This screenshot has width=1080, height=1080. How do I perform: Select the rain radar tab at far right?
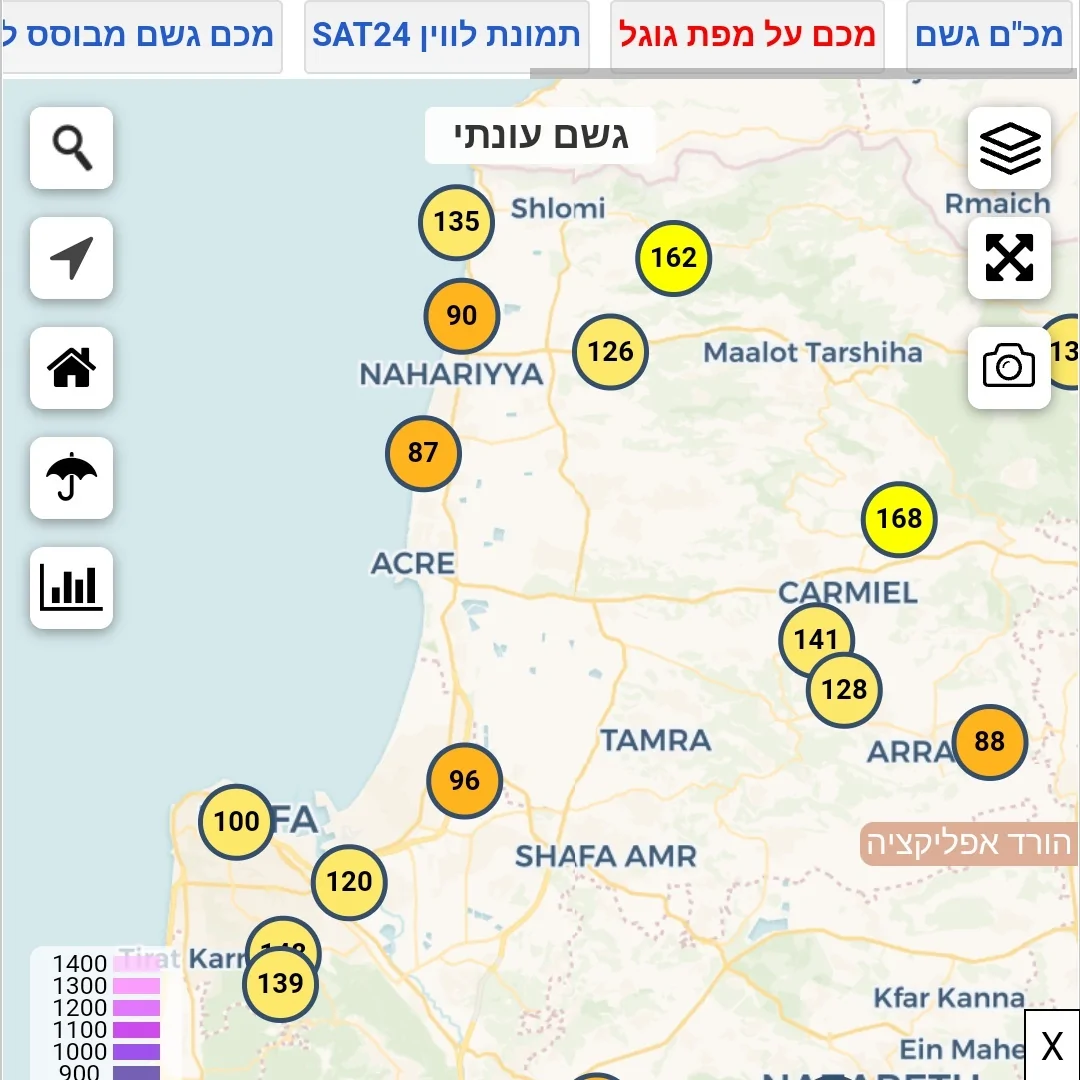(x=990, y=35)
